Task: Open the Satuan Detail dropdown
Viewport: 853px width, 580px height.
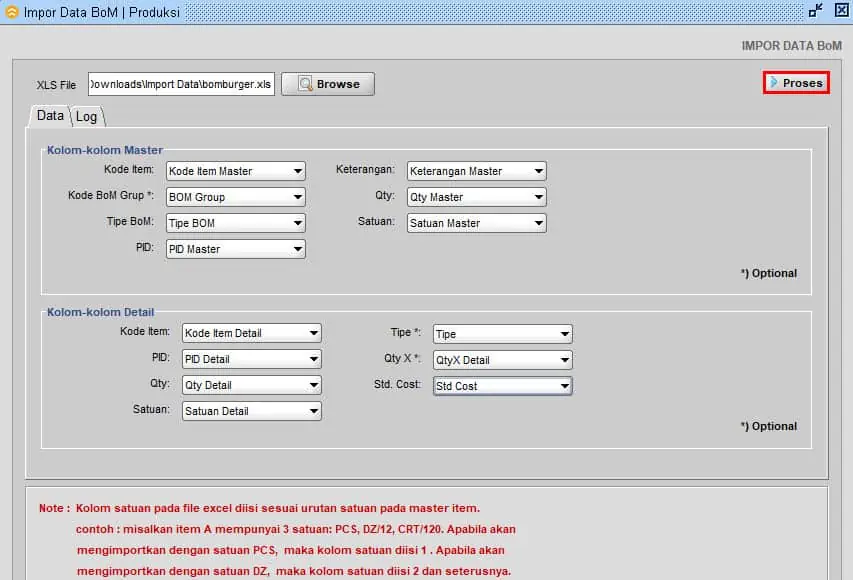Action: [x=251, y=411]
